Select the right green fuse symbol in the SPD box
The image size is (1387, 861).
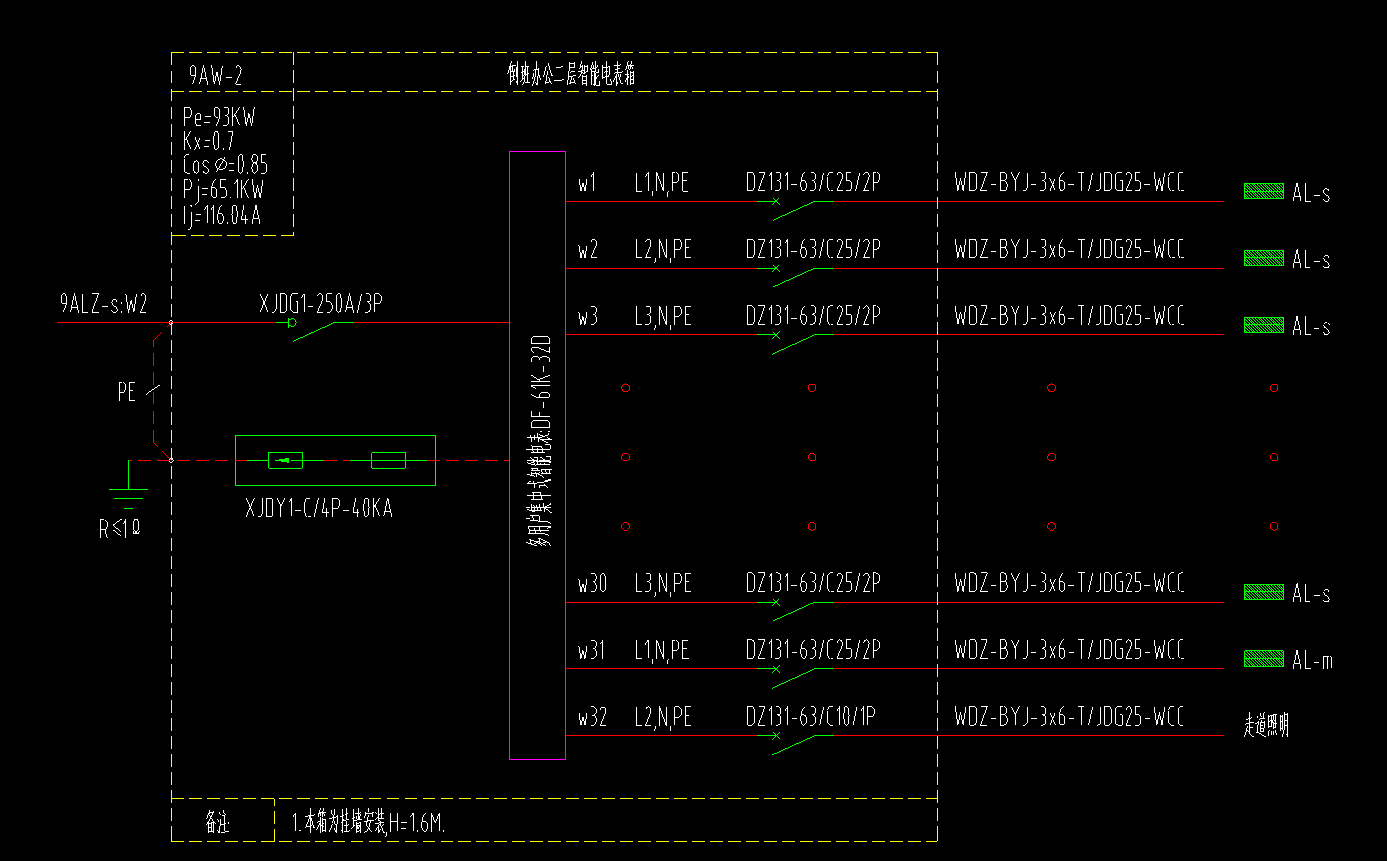tap(388, 460)
